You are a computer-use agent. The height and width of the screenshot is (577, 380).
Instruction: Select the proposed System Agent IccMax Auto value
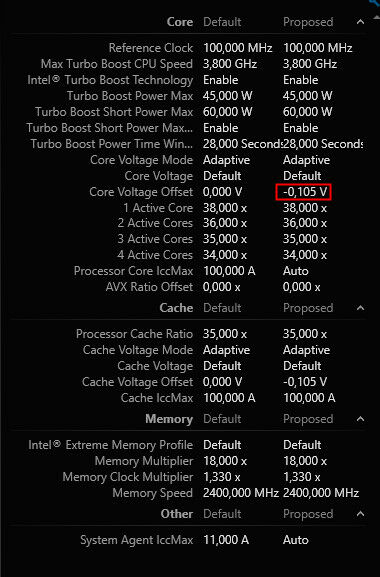(x=296, y=540)
